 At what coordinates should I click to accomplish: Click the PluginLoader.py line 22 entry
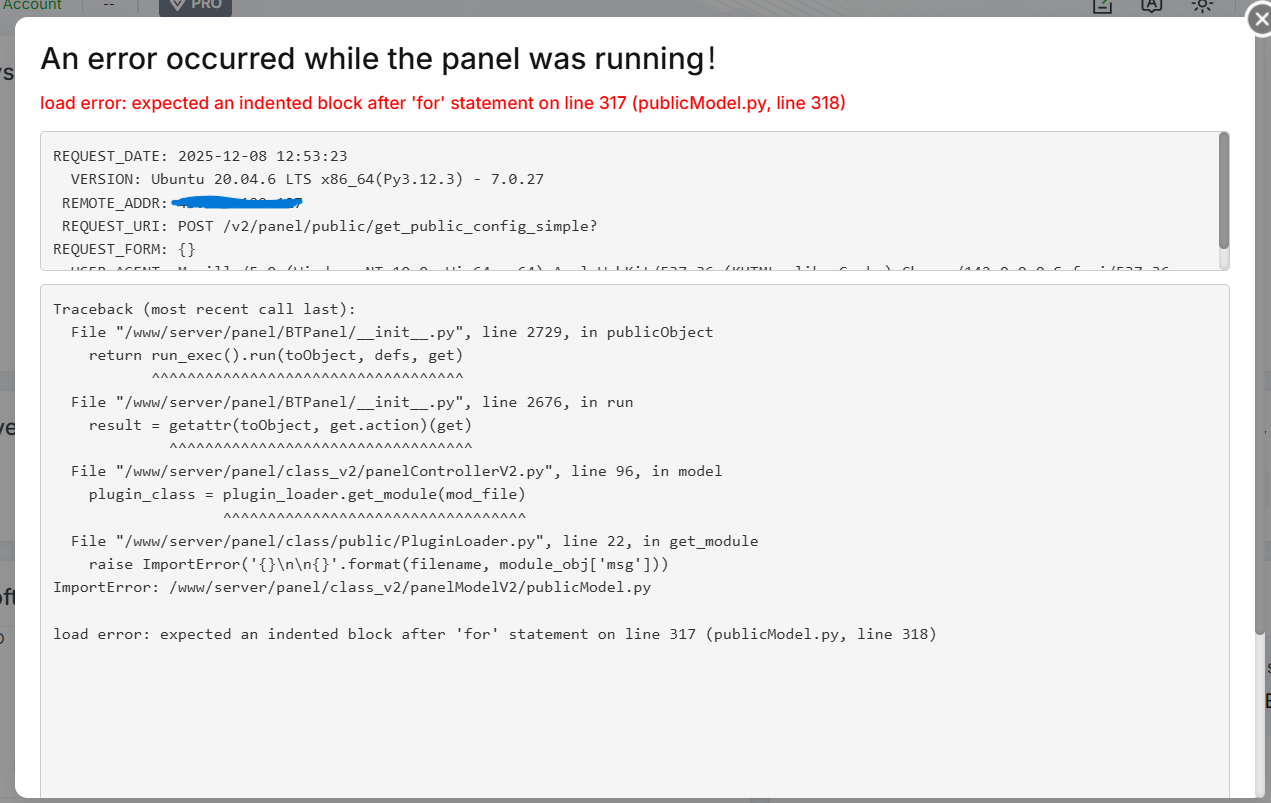pyautogui.click(x=414, y=541)
